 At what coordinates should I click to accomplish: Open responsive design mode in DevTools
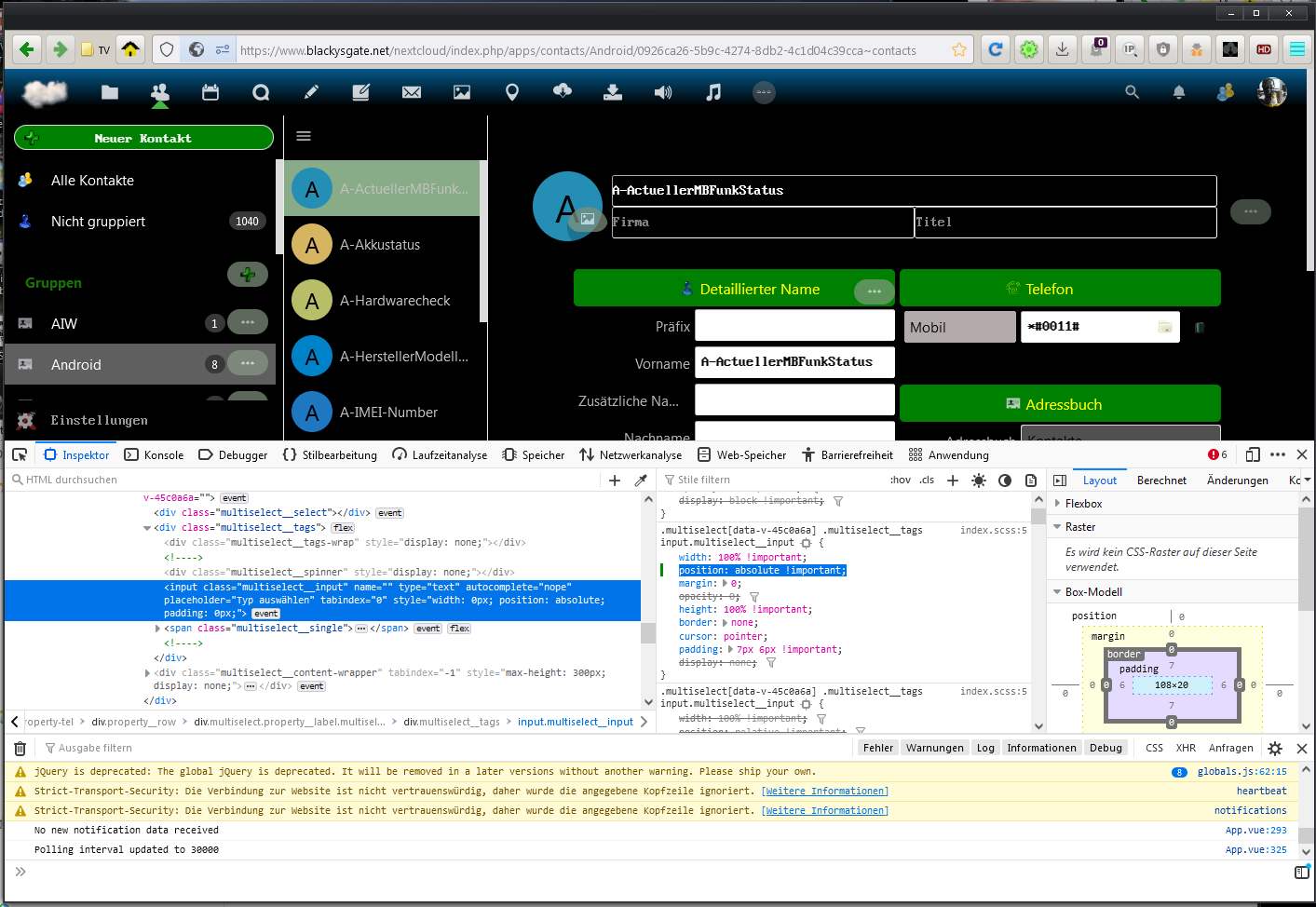click(1253, 454)
